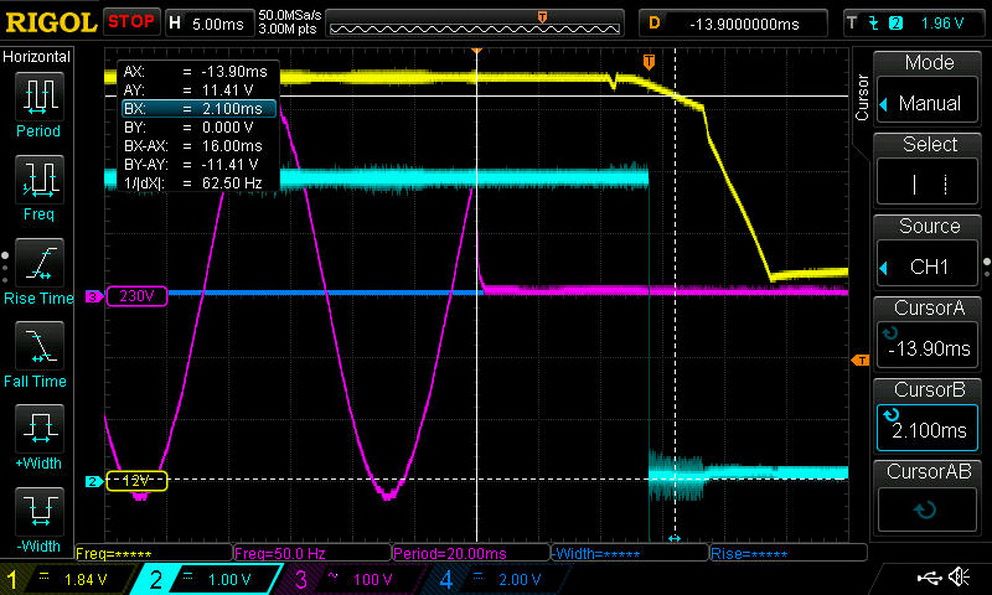Click the red STOP status button
The width and height of the screenshot is (992, 595).
[131, 22]
